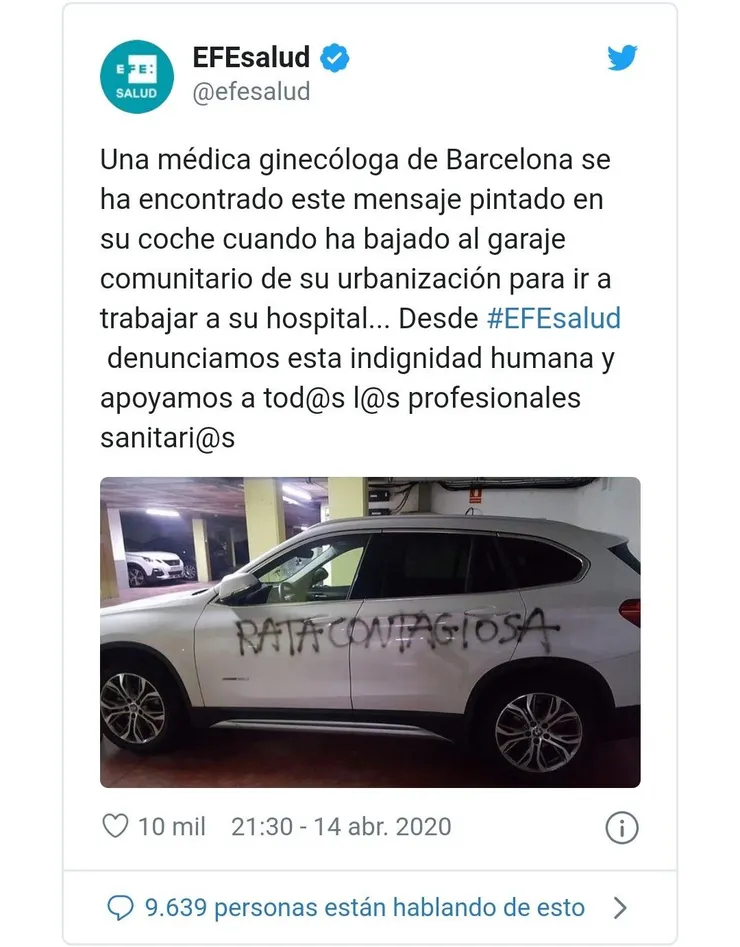Open the vandalized car photo

(370, 632)
